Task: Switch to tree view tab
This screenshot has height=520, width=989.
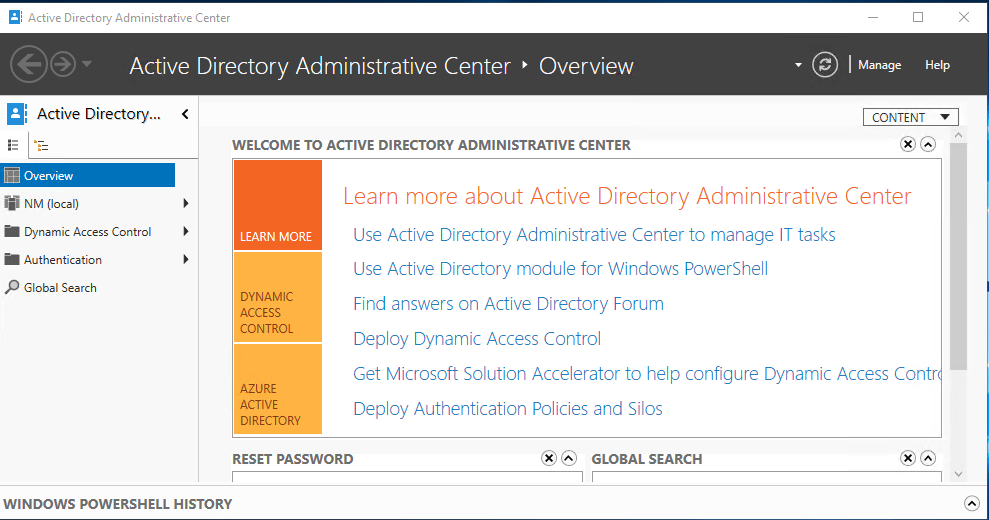Action: pos(42,146)
